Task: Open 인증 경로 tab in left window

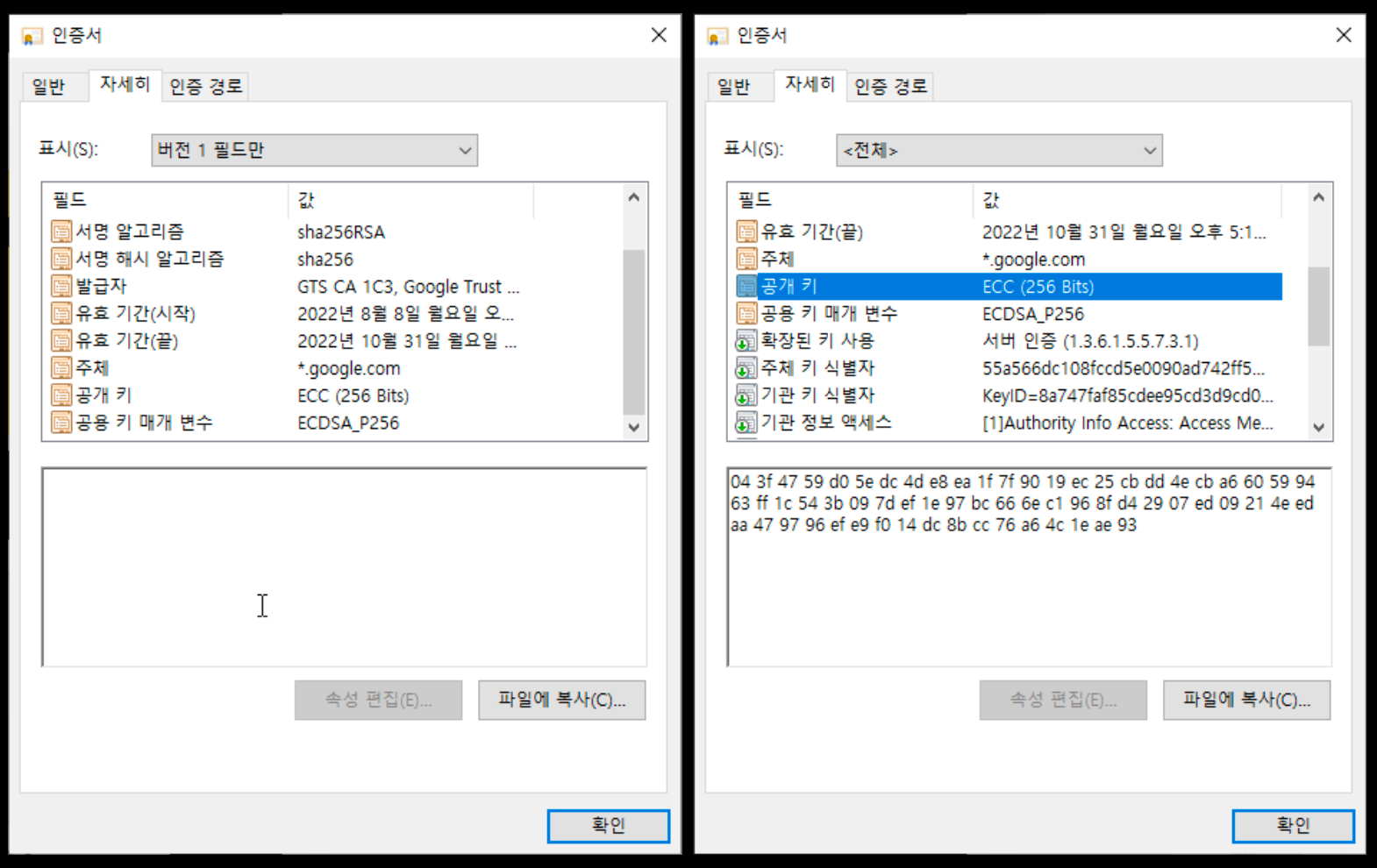Action: (x=205, y=86)
